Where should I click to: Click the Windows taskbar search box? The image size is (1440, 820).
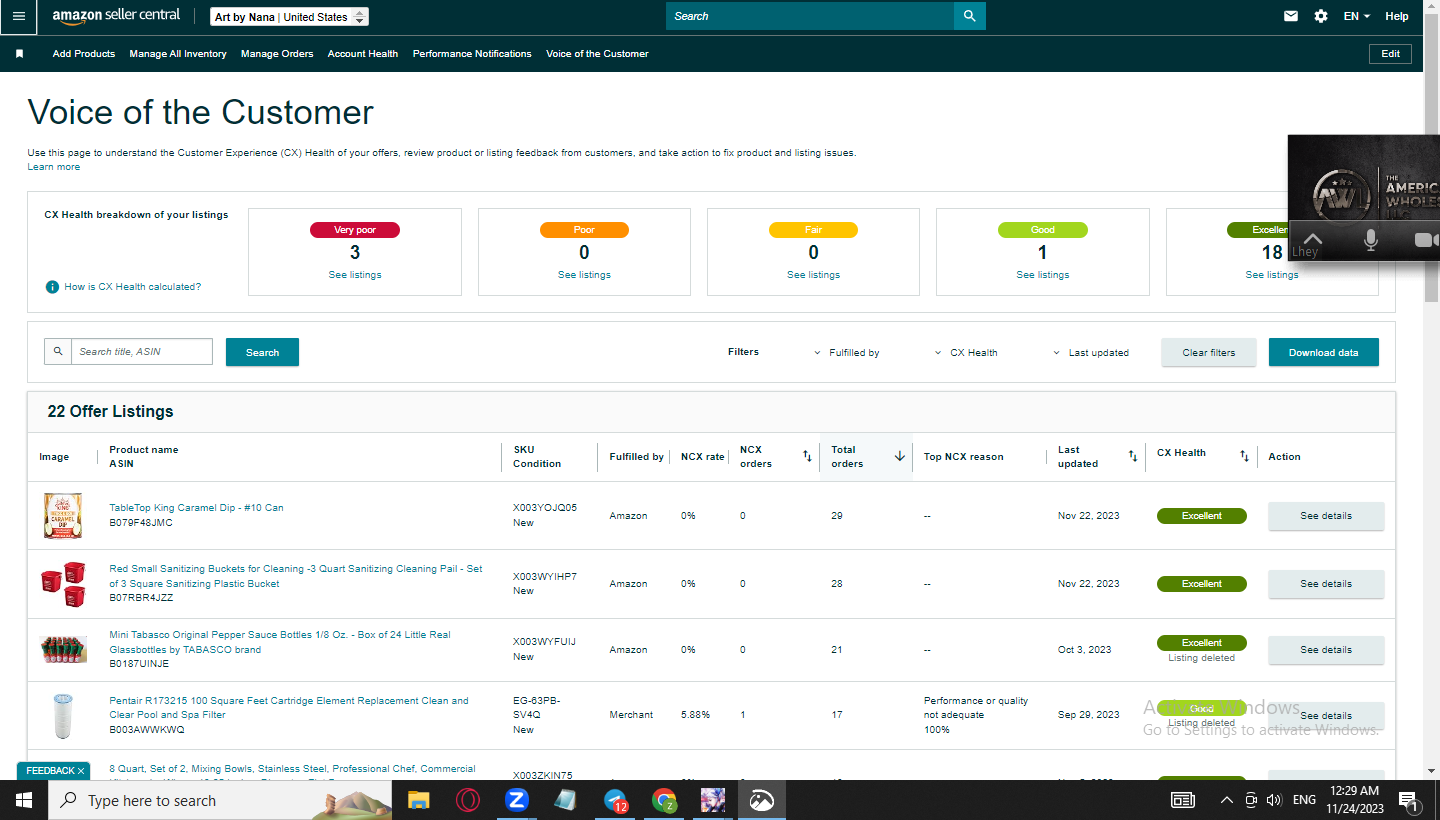(x=219, y=800)
